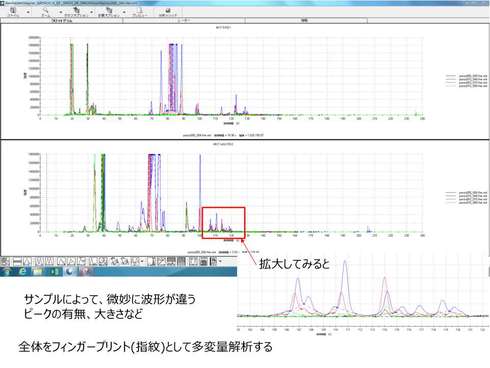Click the preview icon in the toolbar
The width and height of the screenshot is (490, 368).
pyautogui.click(x=141, y=11)
